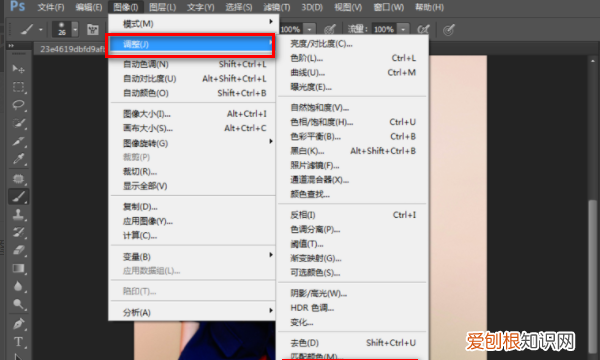600x360 pixels.
Task: Select the Eraser tool
Action: [x=18, y=250]
